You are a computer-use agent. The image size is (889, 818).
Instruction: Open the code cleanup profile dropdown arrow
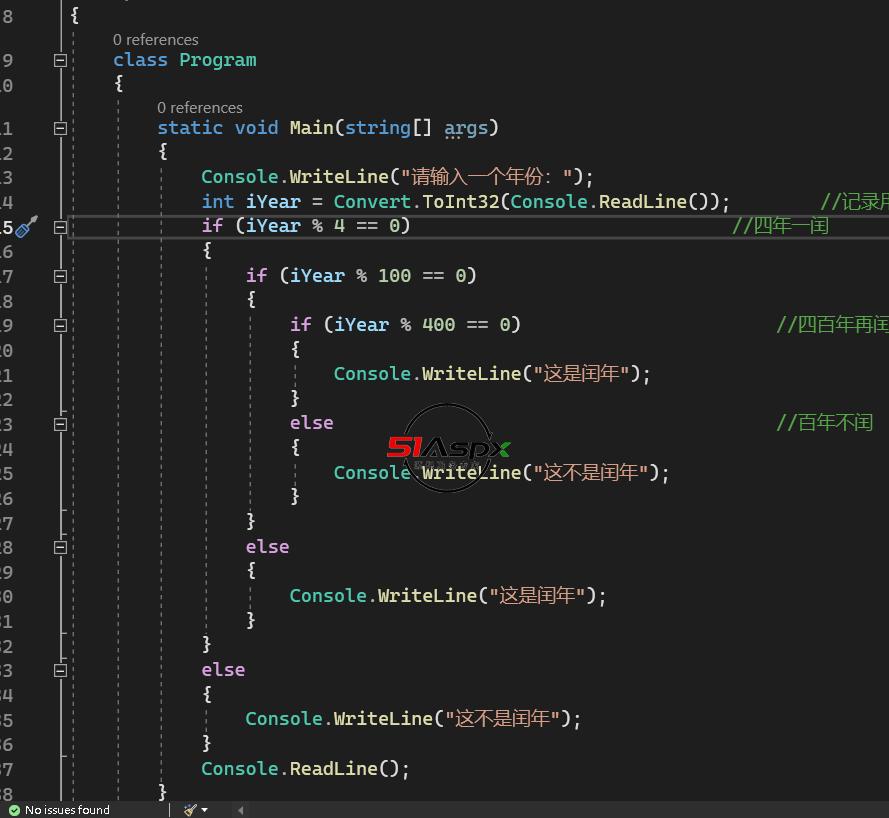205,809
